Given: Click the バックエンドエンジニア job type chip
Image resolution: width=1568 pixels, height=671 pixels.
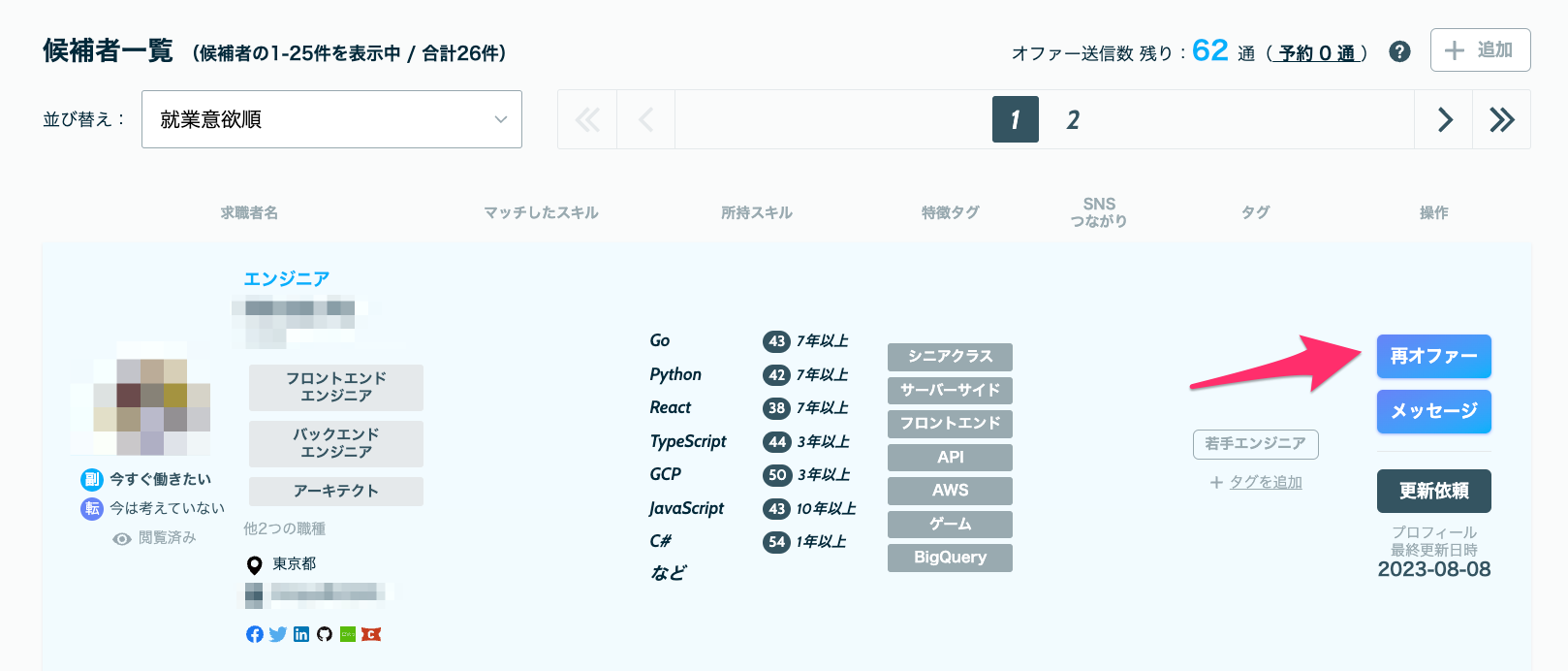Looking at the screenshot, I should (336, 443).
